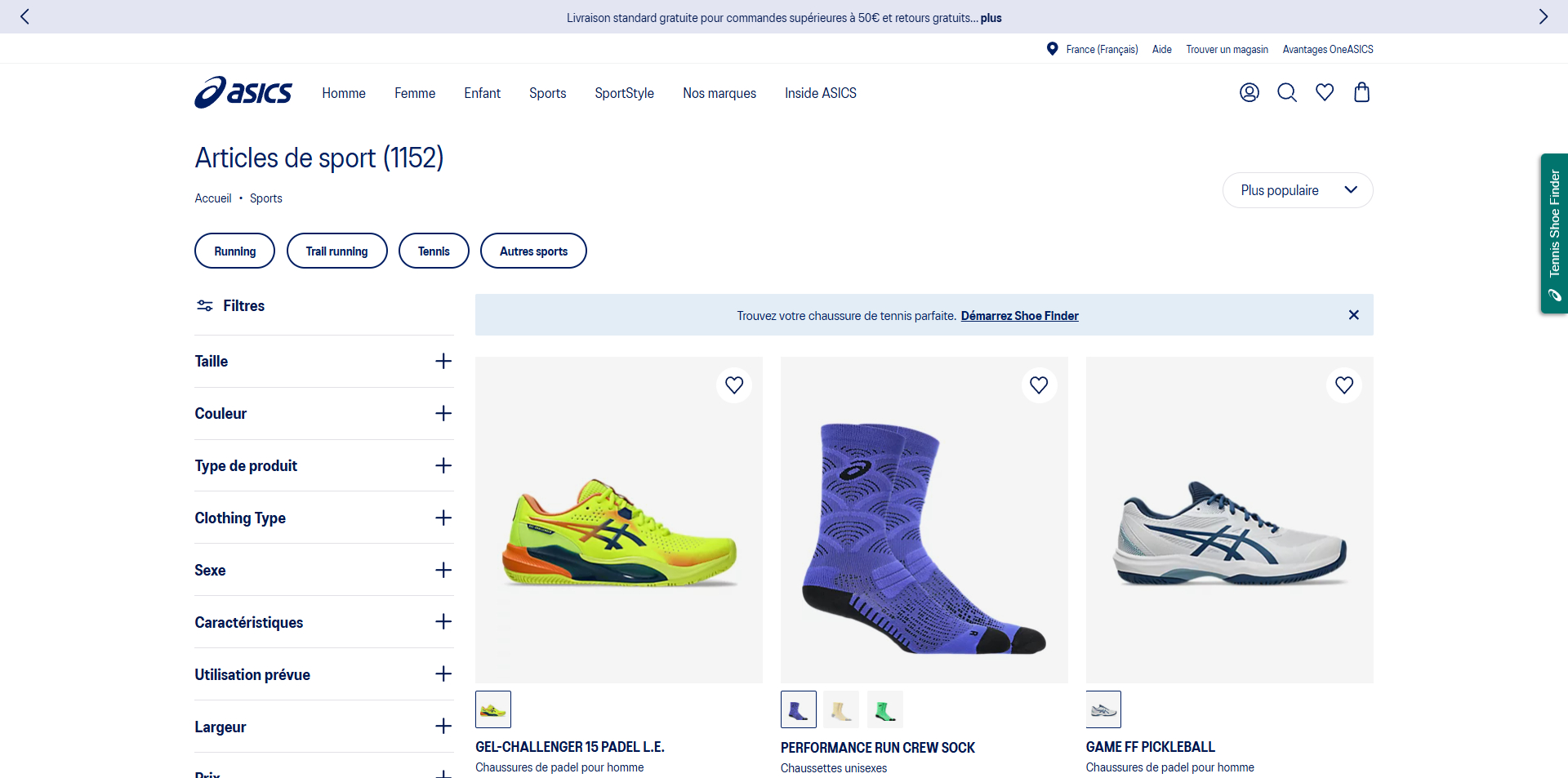This screenshot has height=778, width=1568.
Task: Open PERFORMANCE RUN CREW SOCK title
Action: pyautogui.click(x=877, y=748)
